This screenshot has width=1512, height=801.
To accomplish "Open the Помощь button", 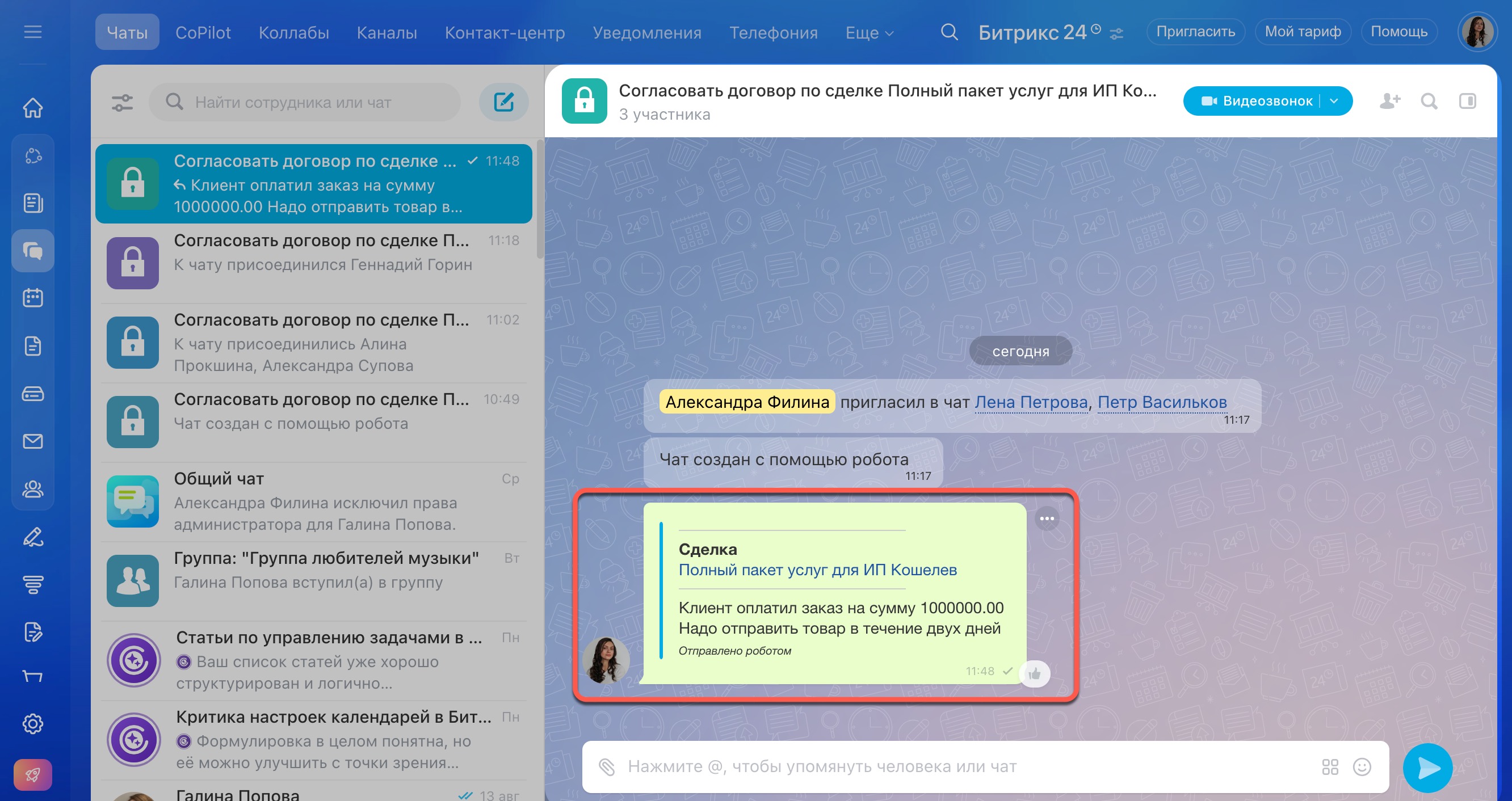I will point(1398,32).
